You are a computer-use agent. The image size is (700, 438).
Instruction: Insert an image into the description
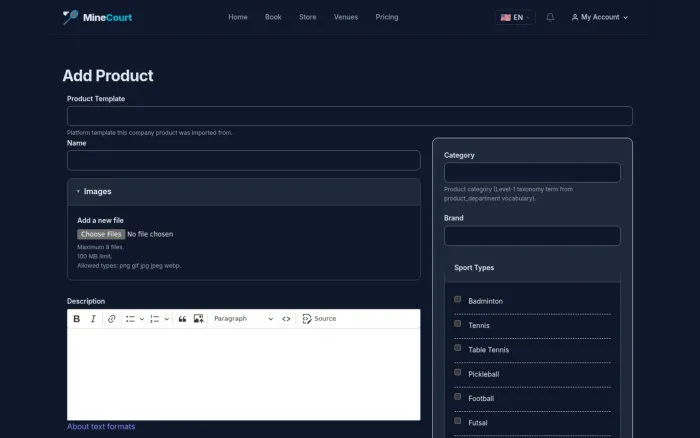pos(199,319)
